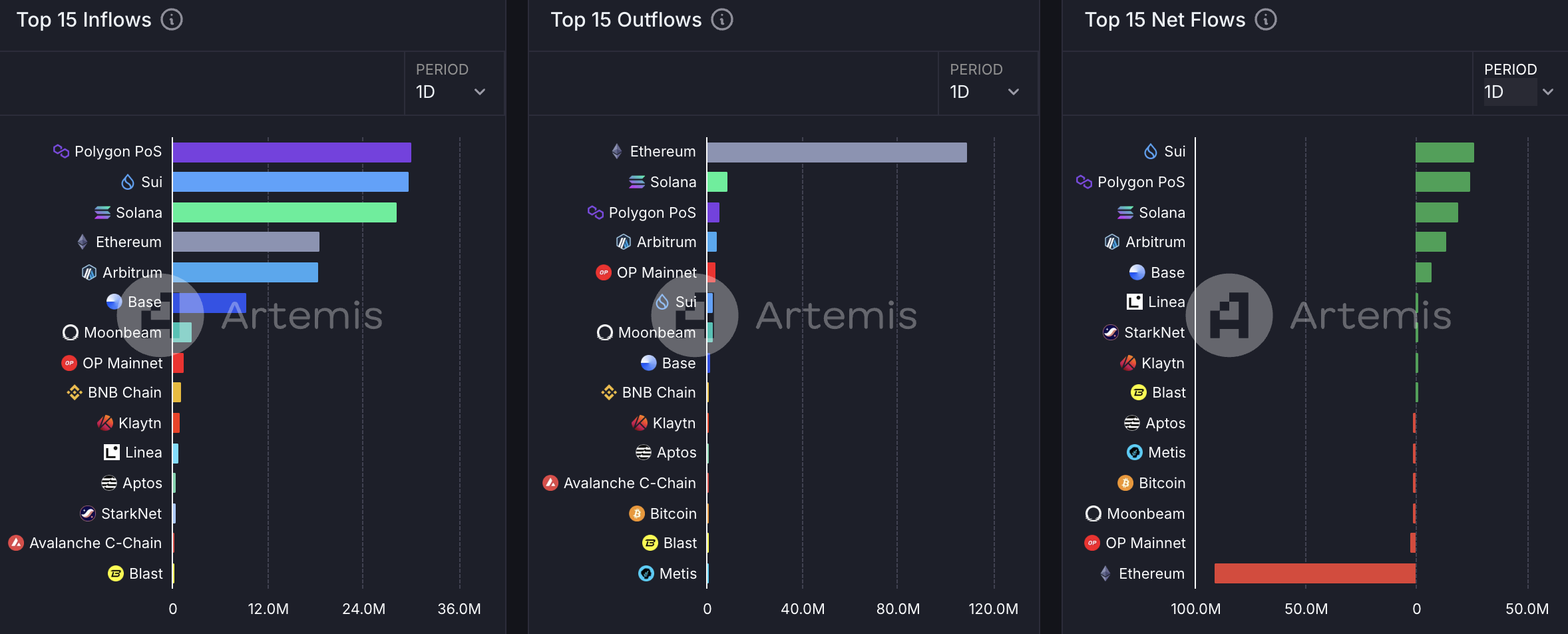Screen dimensions: 1568x634
Task: Click the Polygon PoS icon in Inflows chart
Action: [61, 152]
